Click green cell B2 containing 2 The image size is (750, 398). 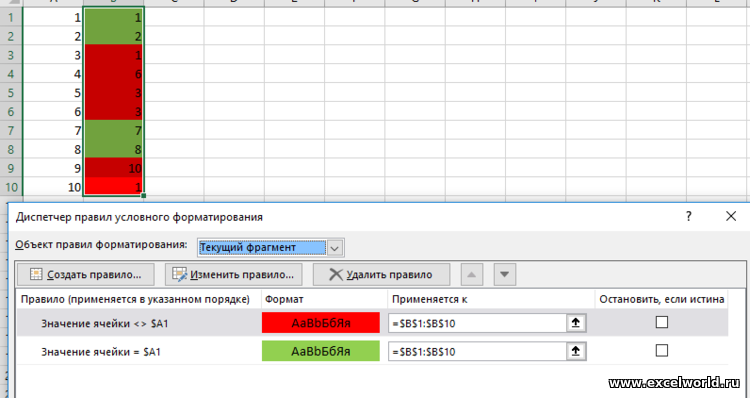pos(113,36)
